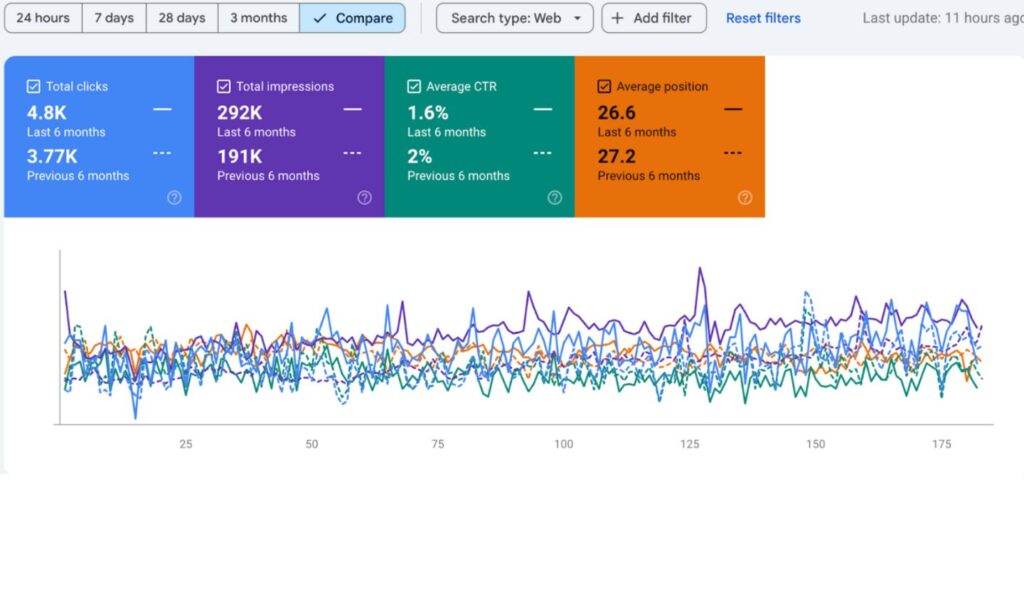The width and height of the screenshot is (1024, 597).
Task: Expand the Search type dropdown arrow
Action: [577, 18]
